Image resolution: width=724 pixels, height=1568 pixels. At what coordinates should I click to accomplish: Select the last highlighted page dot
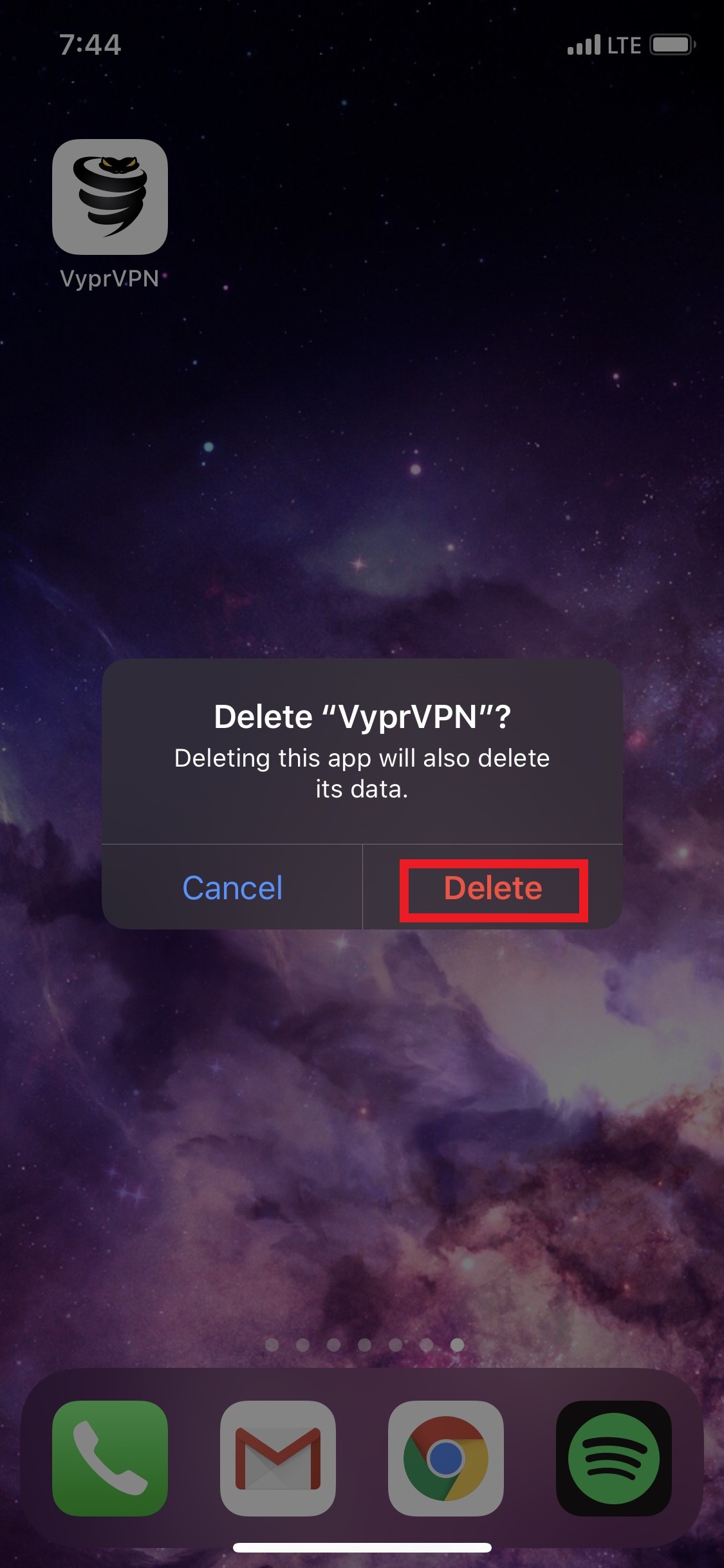(x=457, y=1345)
